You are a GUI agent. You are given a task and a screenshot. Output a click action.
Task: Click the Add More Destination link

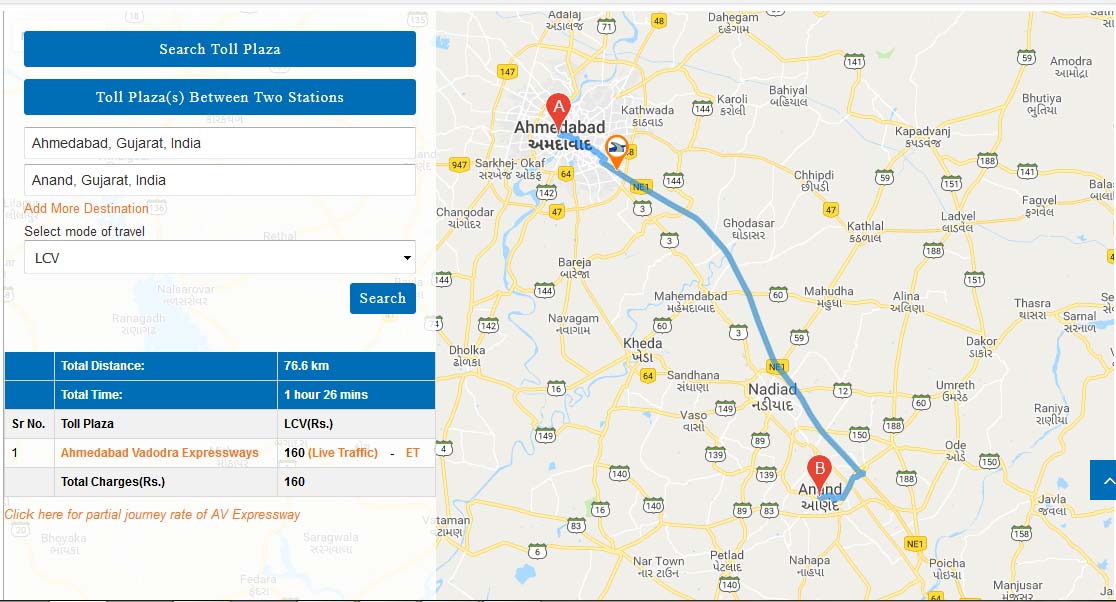[86, 208]
